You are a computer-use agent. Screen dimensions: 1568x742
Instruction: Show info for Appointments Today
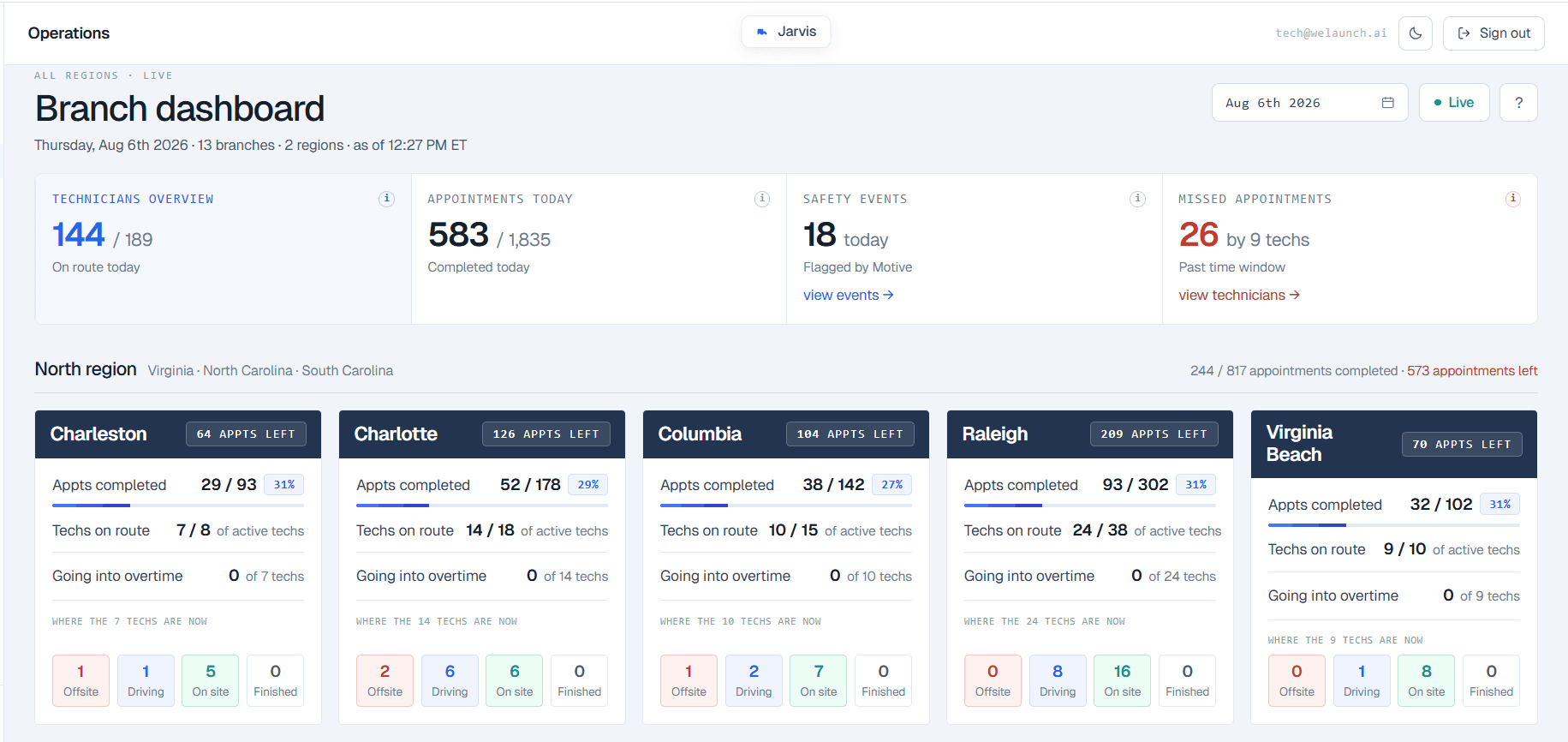(761, 199)
